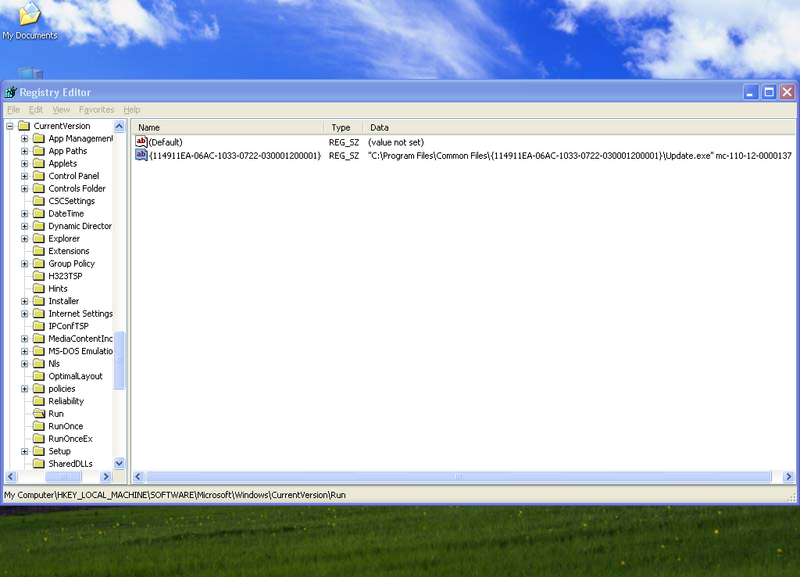
Task: Expand the Applets key
Action: click(24, 164)
